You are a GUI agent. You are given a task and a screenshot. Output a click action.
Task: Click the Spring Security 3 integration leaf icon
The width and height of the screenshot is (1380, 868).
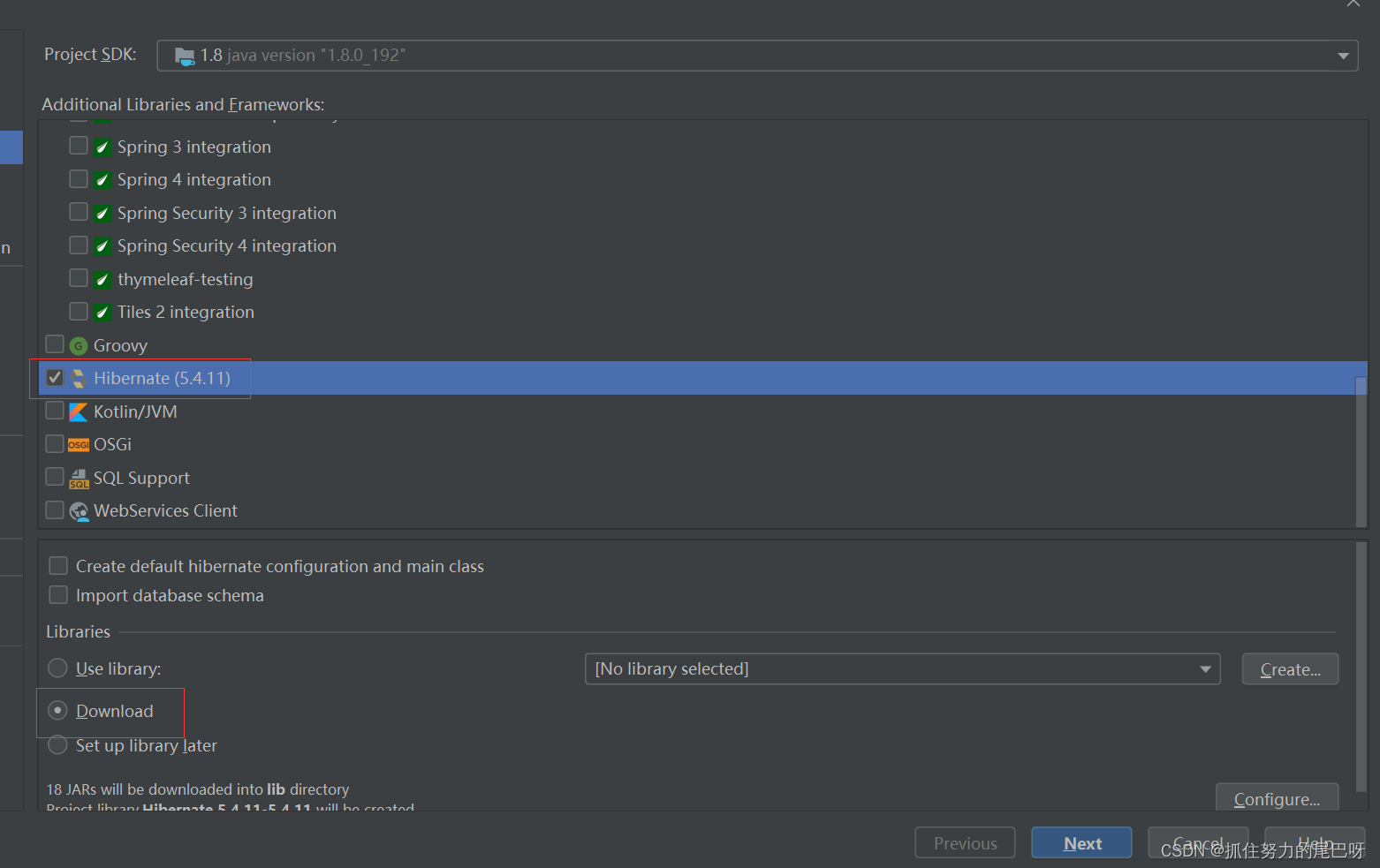pyautogui.click(x=102, y=213)
